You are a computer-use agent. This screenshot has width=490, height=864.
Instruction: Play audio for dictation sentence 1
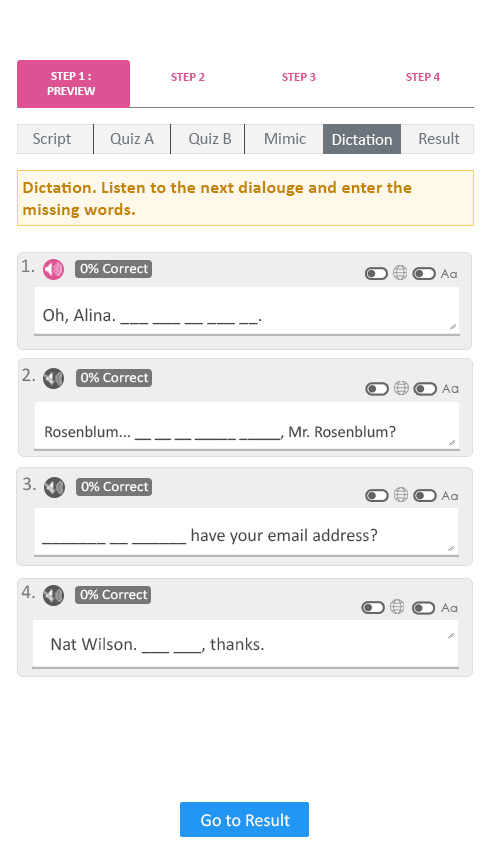click(53, 269)
